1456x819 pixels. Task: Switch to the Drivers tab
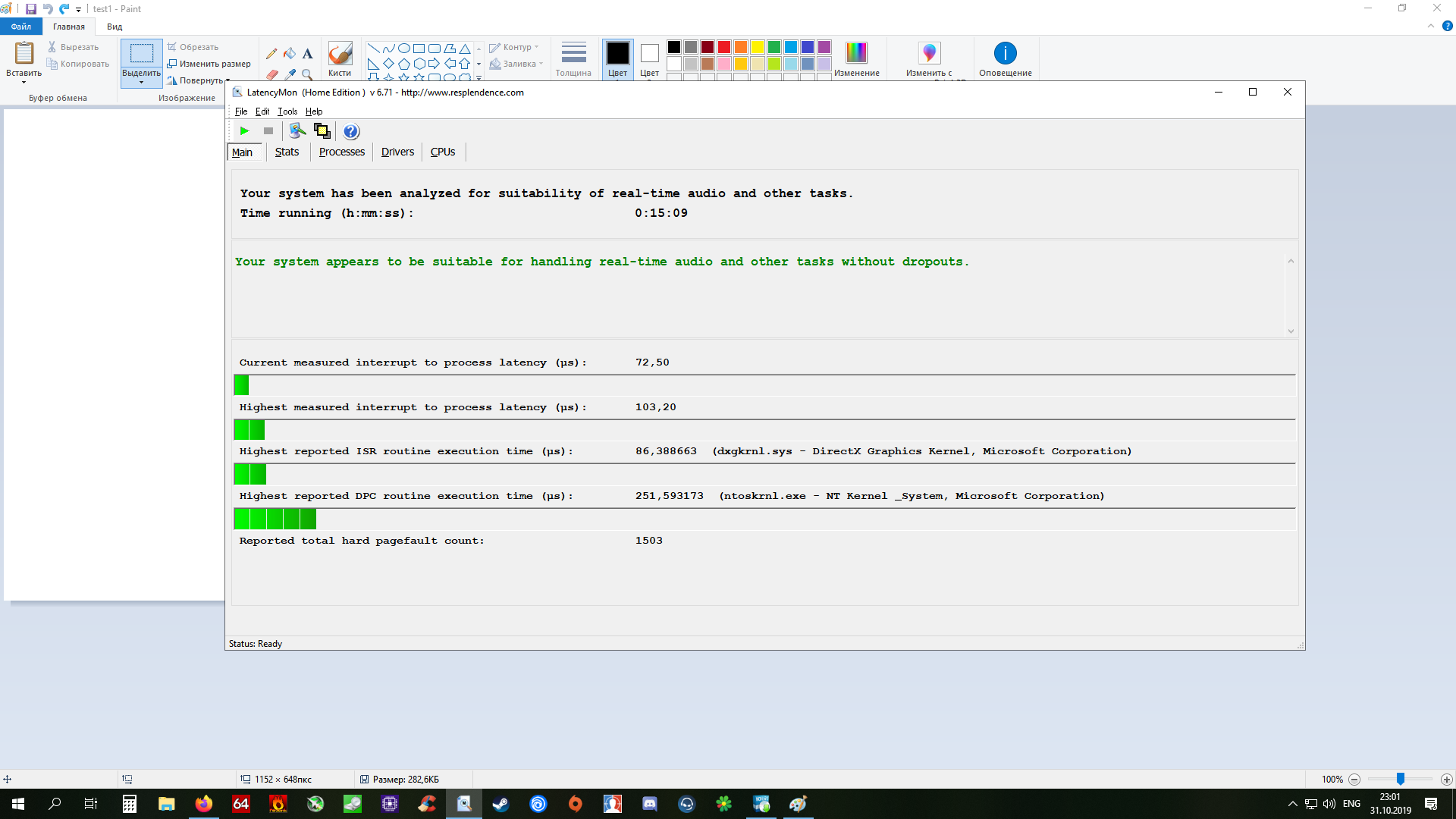397,152
